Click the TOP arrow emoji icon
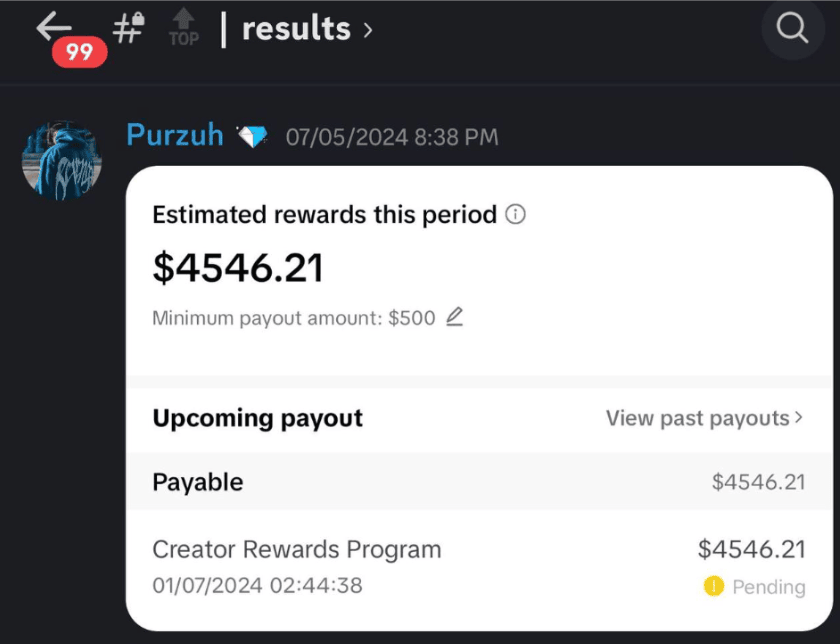Viewport: 840px width, 644px height. [x=184, y=27]
